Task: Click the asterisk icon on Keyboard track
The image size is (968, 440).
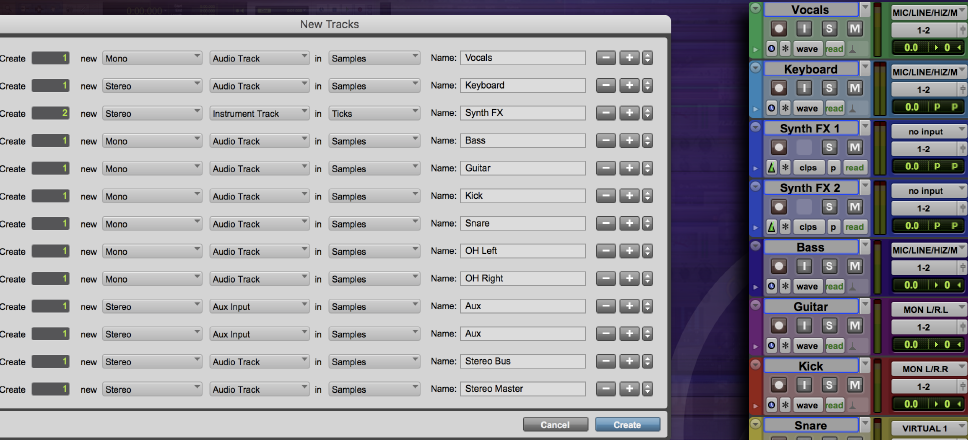Action: pos(785,108)
